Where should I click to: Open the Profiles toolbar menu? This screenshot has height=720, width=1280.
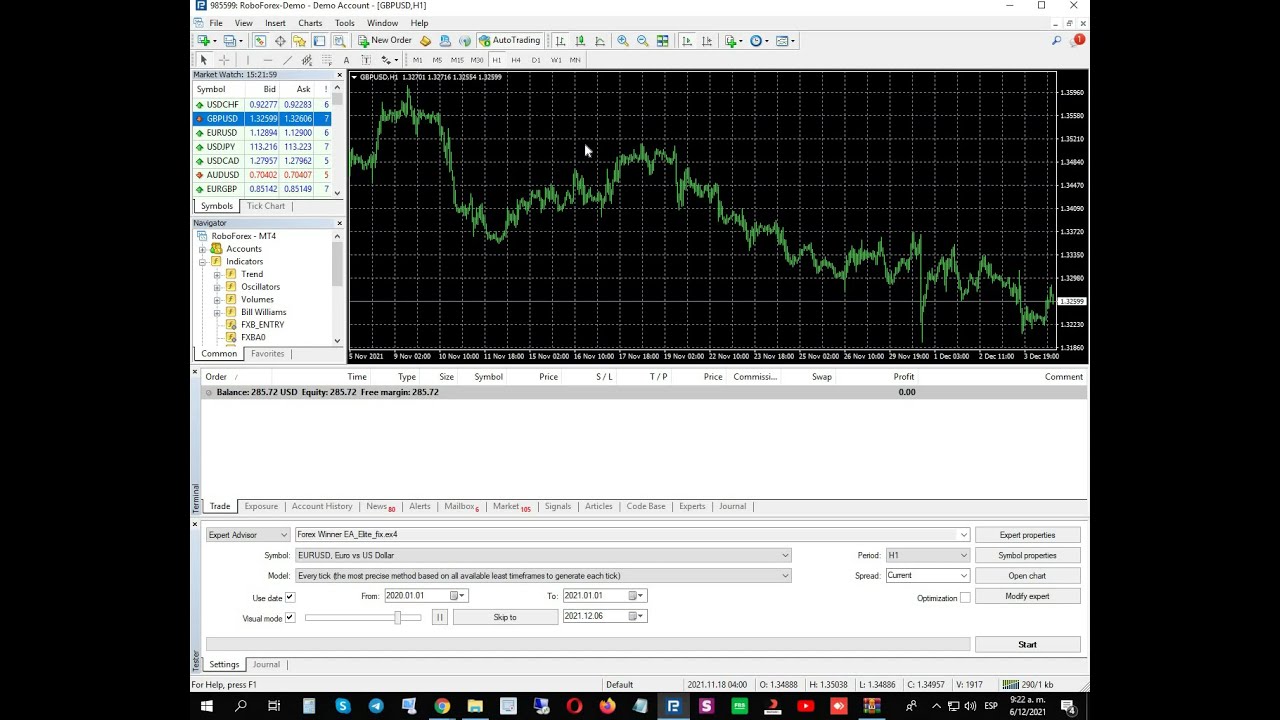232,41
